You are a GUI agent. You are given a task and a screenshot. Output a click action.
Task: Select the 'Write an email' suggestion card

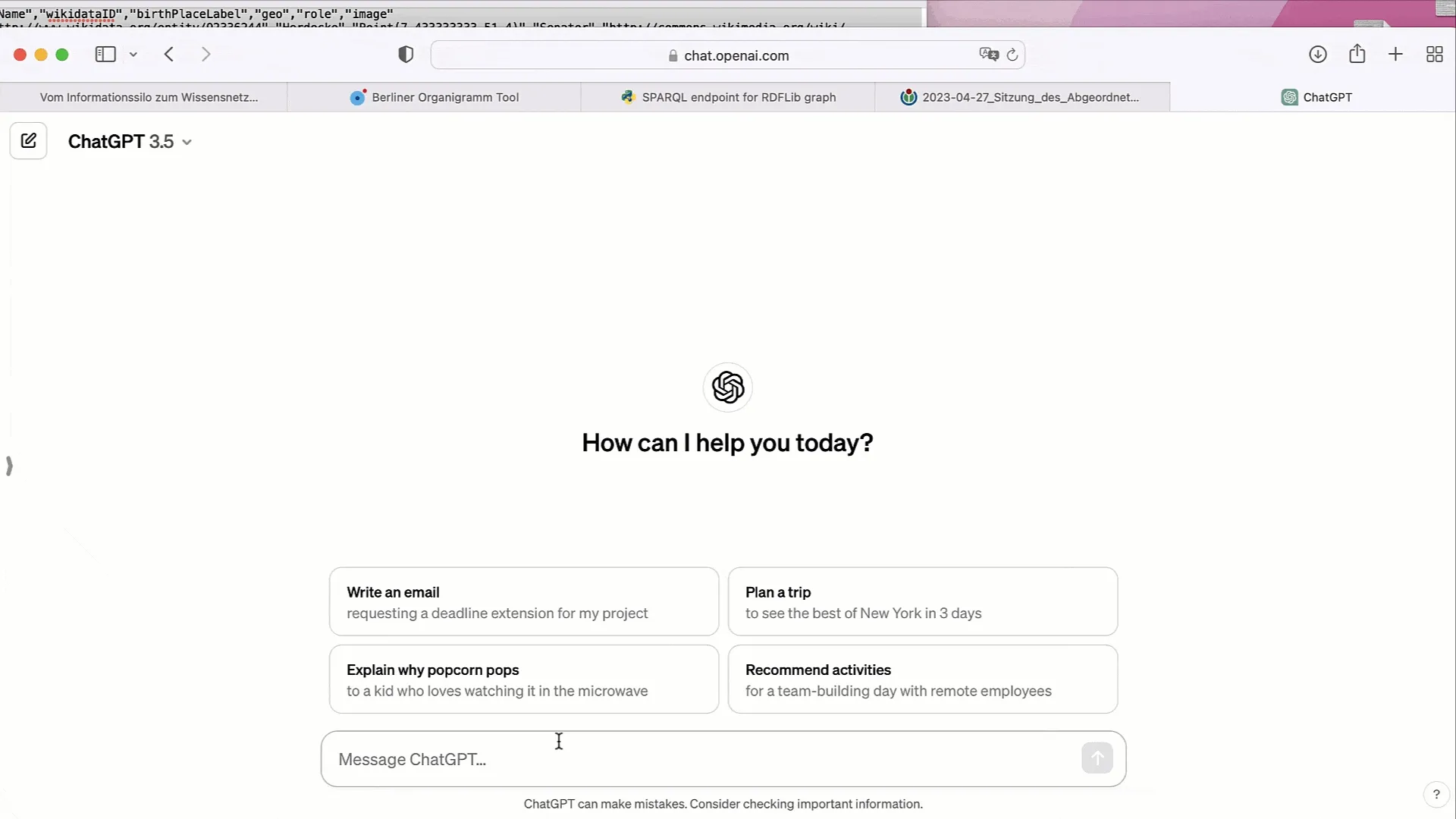(x=523, y=601)
